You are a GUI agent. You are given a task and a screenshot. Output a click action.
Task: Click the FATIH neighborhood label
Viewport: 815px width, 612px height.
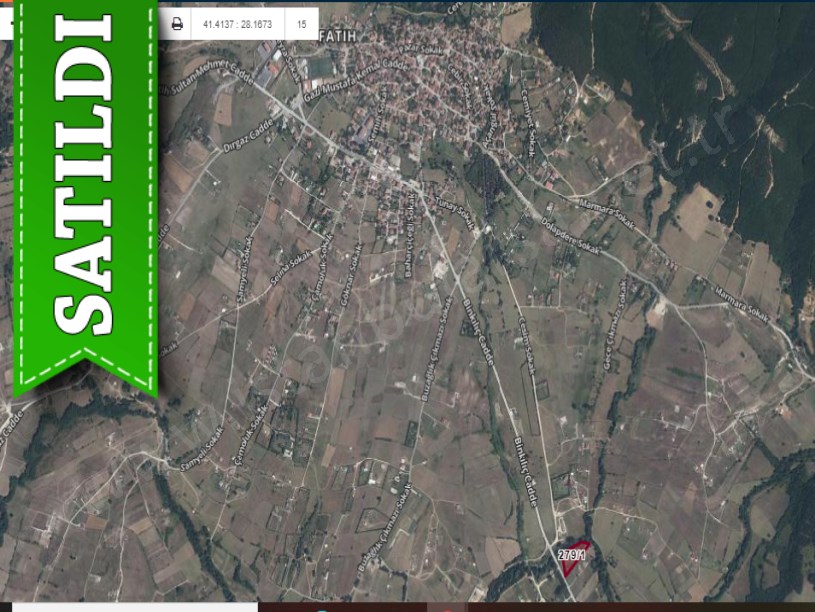coord(339,36)
